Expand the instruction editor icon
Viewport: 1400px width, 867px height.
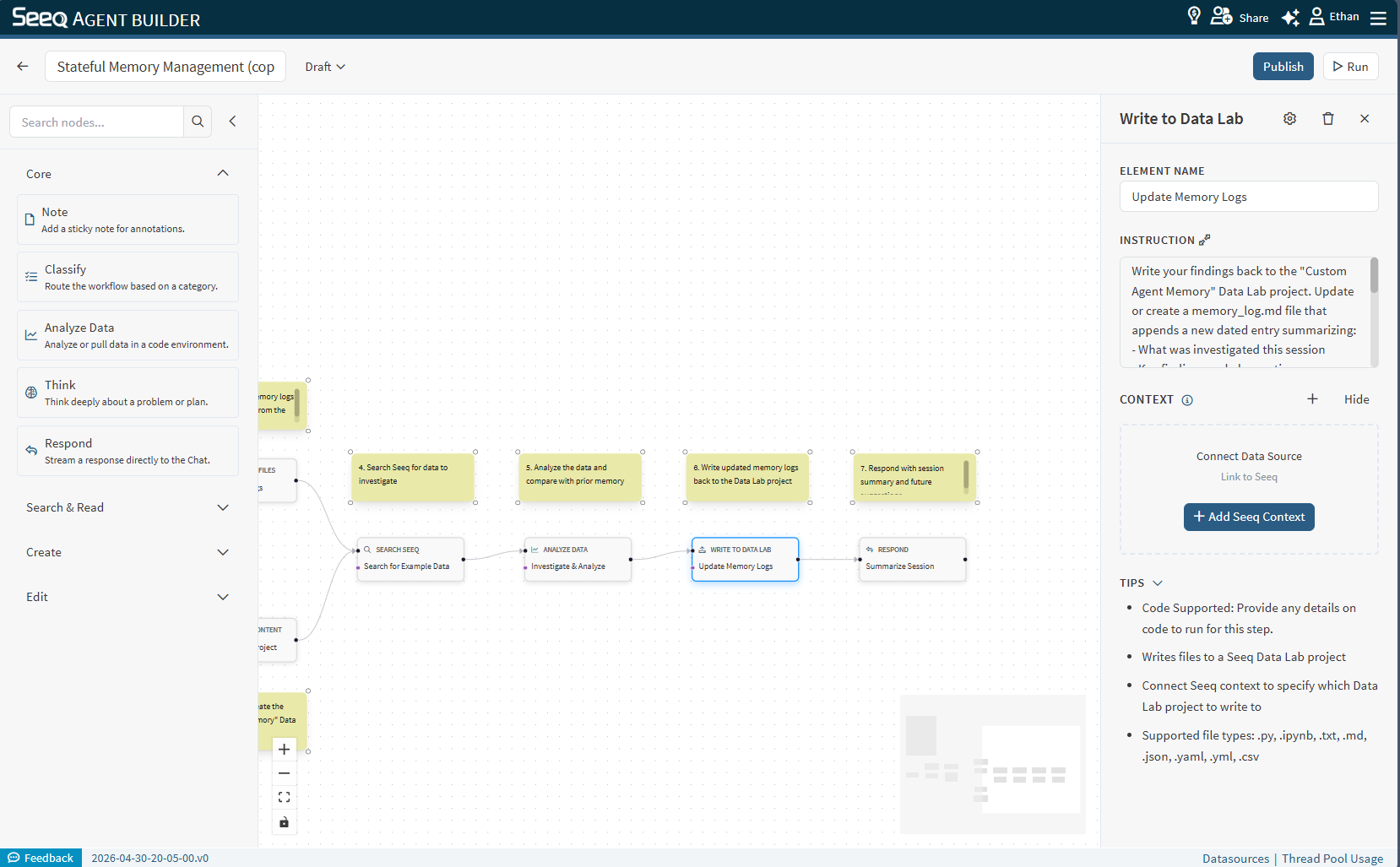pos(1205,240)
